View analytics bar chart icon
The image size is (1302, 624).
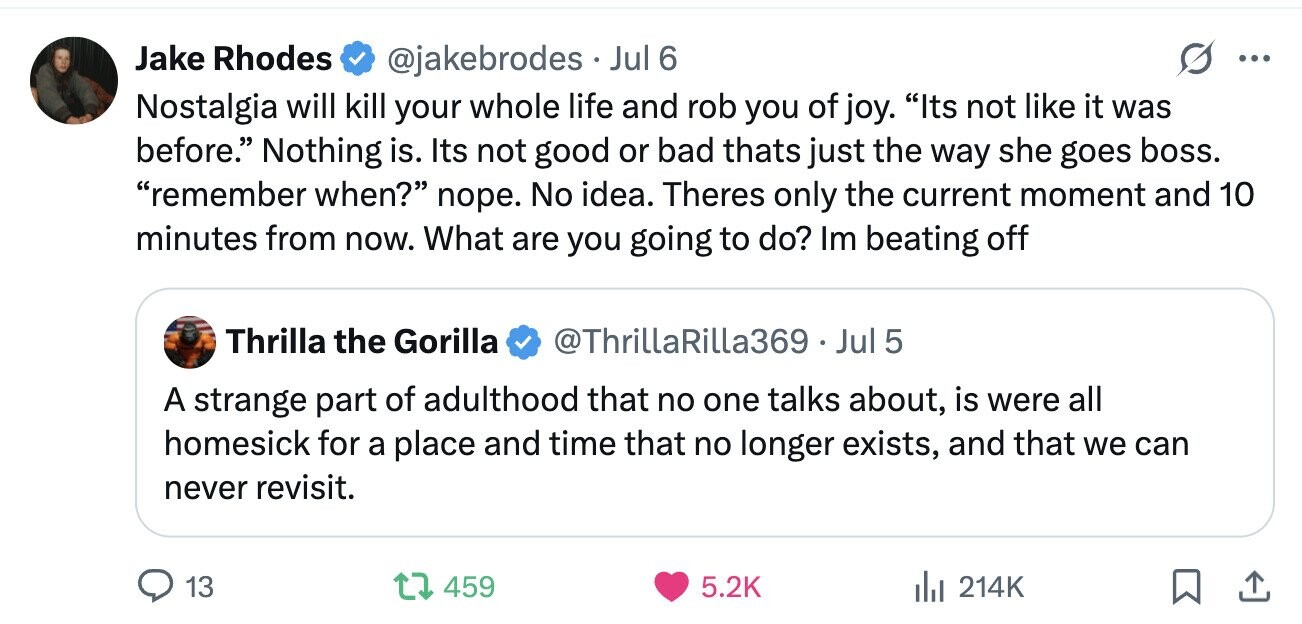pyautogui.click(x=929, y=587)
